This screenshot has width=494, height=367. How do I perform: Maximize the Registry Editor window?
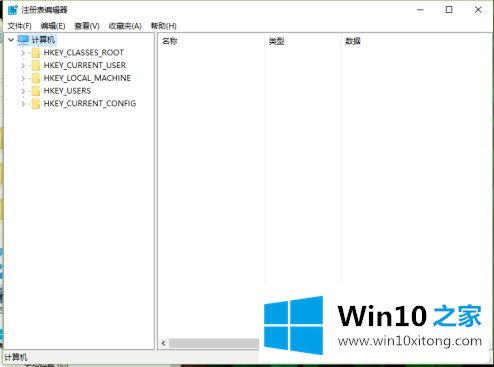(x=449, y=10)
